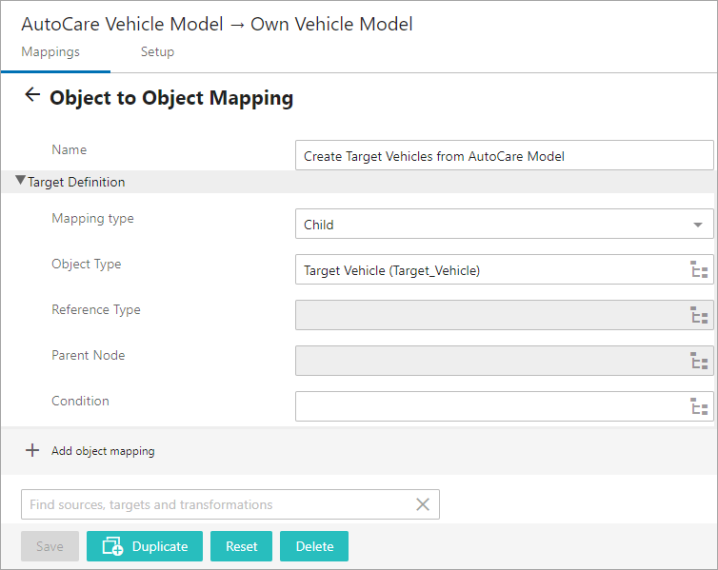
Task: Edit the Name field with Create Target Vehicles
Action: [504, 156]
